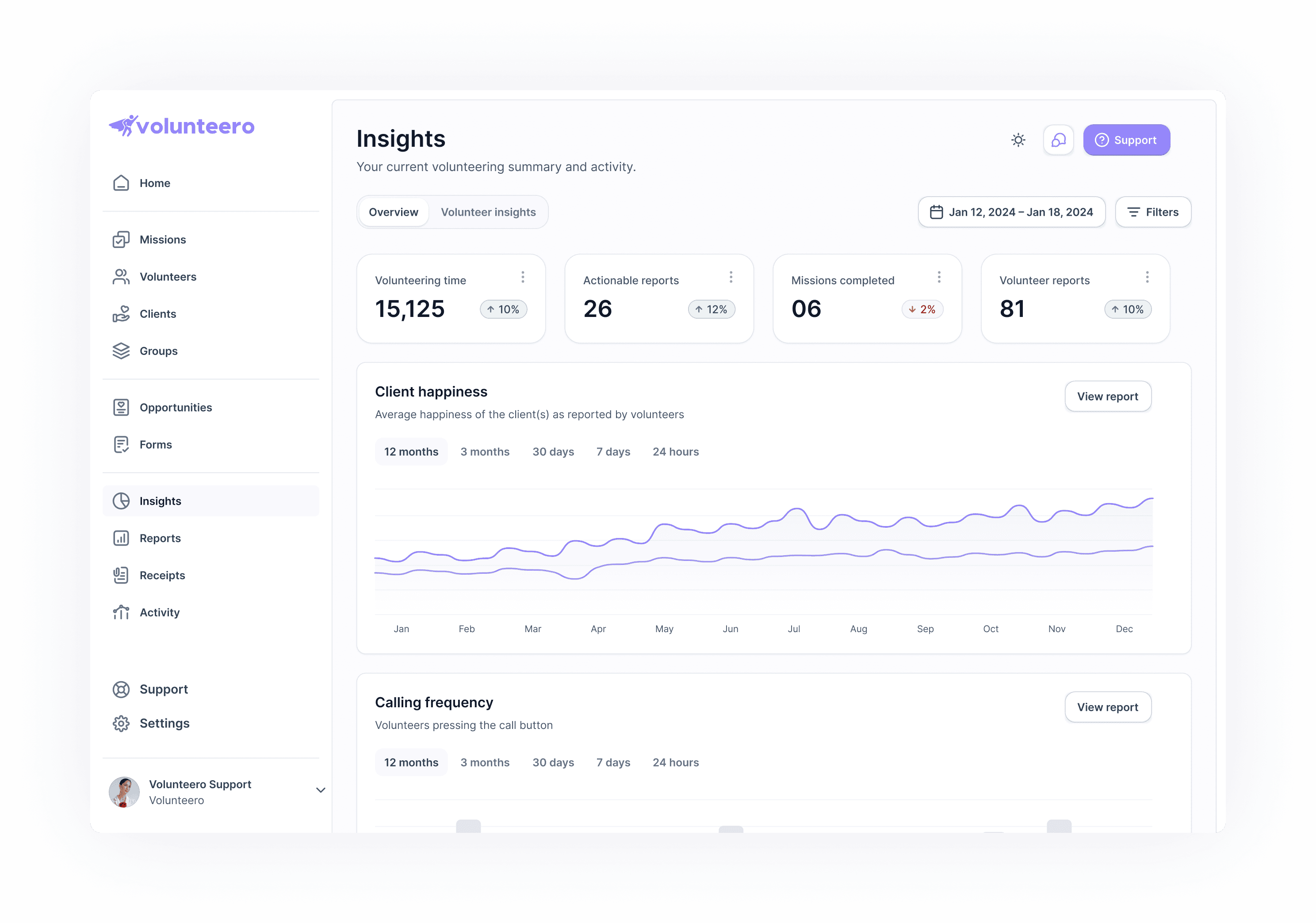
Task: Select 30 days in Client happiness
Action: (553, 451)
